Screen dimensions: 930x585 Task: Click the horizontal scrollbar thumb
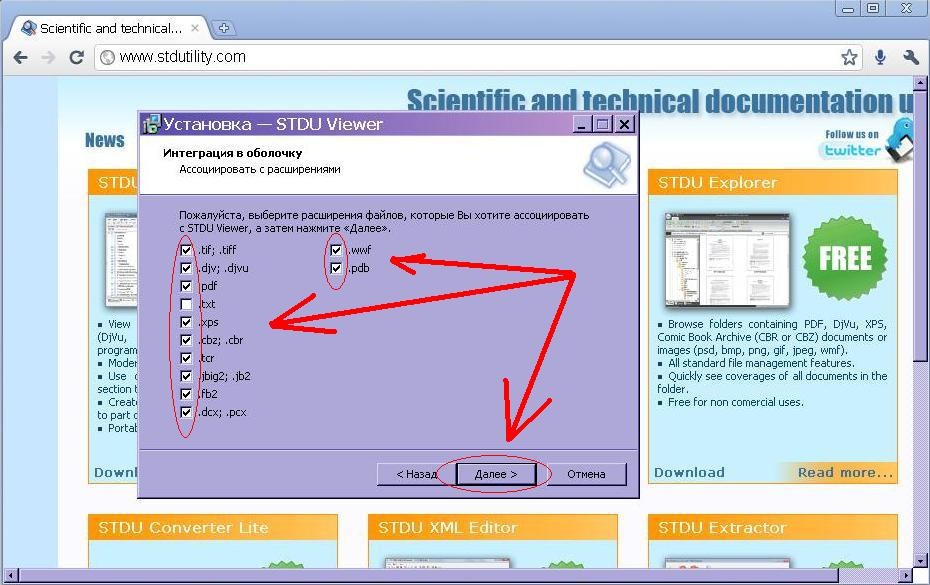428,576
